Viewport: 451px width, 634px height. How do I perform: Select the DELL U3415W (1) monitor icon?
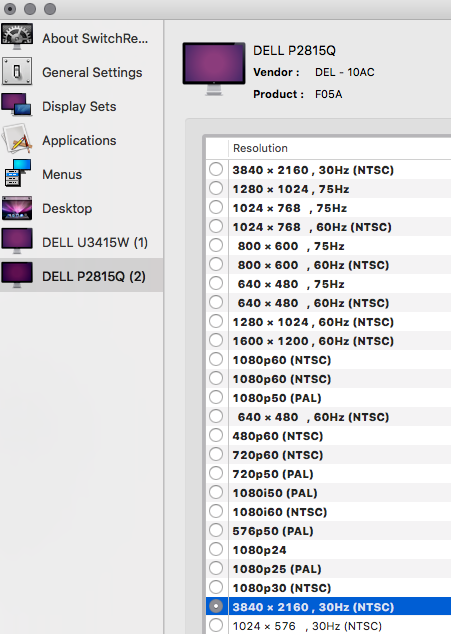click(x=17, y=241)
